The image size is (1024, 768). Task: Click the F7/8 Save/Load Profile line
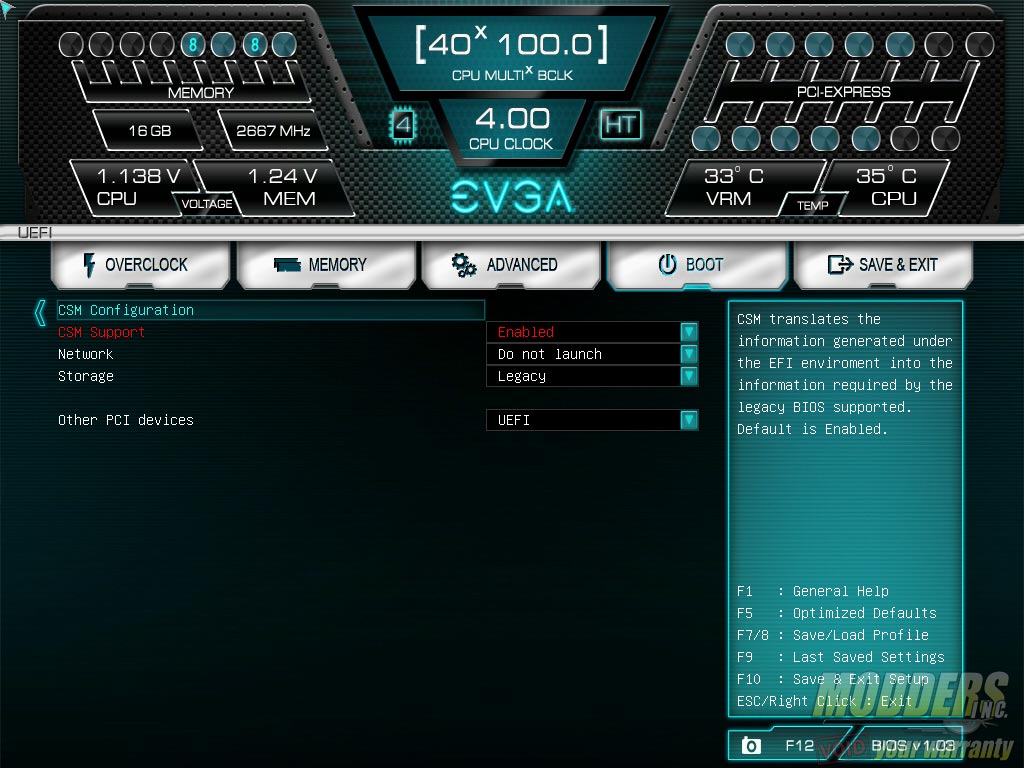pos(833,635)
